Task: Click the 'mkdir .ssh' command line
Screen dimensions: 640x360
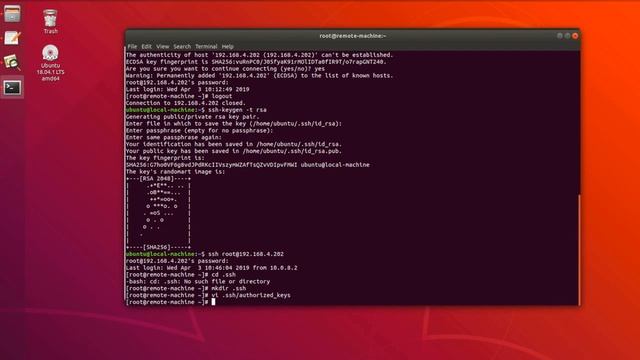Action: tap(186, 288)
